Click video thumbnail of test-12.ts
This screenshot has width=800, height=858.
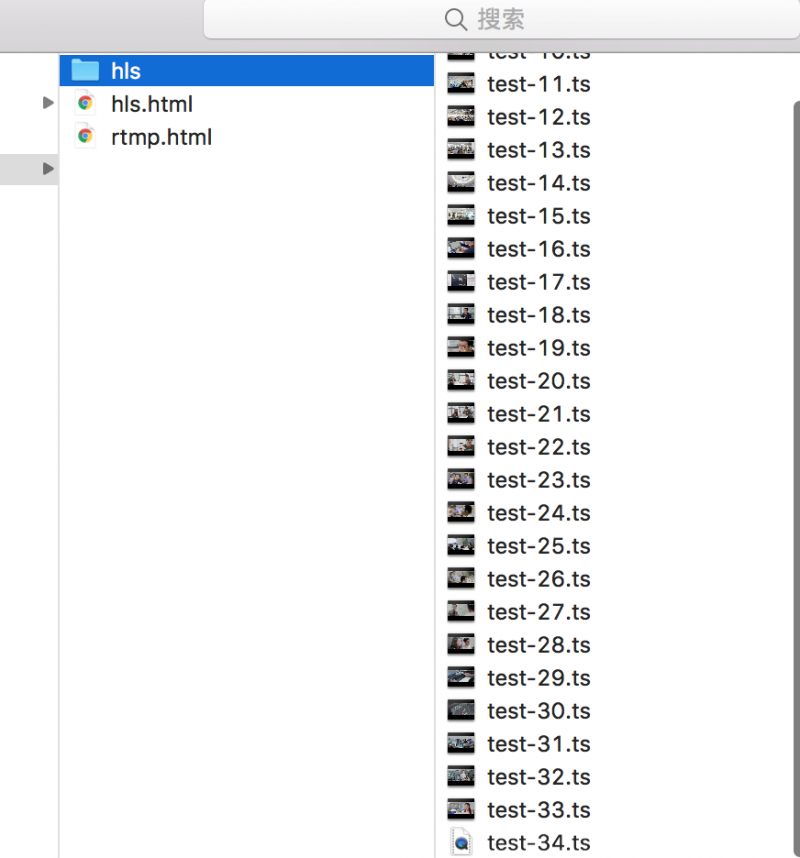(461, 117)
